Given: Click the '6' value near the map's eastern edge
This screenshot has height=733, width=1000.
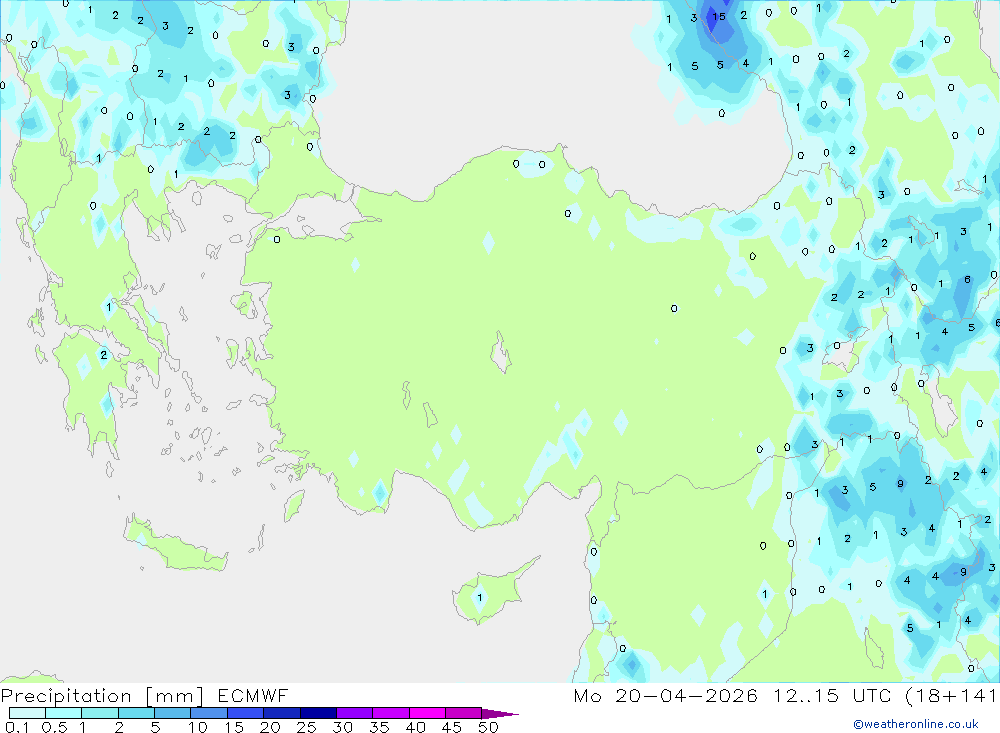Looking at the screenshot, I should (967, 279).
